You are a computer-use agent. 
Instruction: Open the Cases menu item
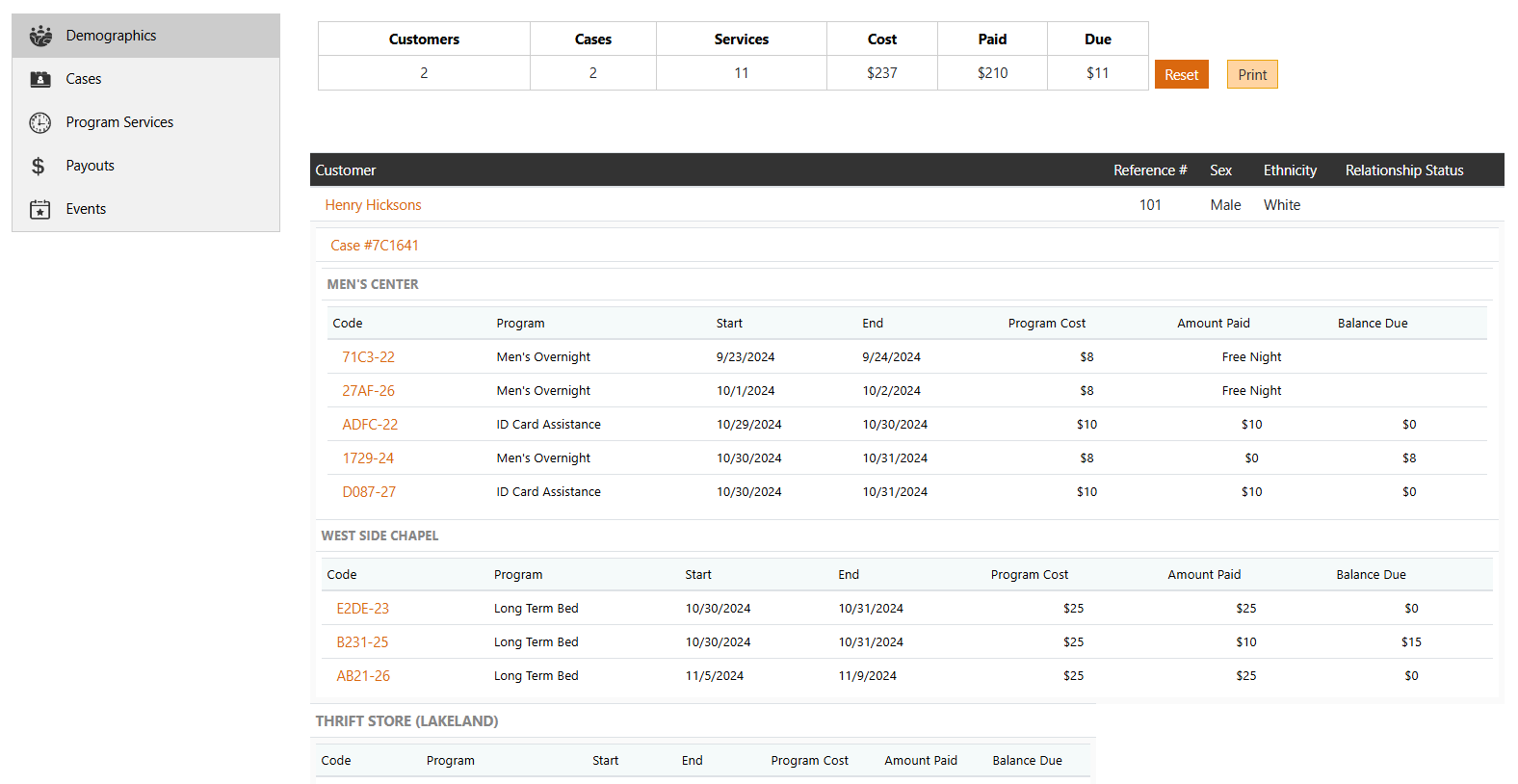[84, 79]
